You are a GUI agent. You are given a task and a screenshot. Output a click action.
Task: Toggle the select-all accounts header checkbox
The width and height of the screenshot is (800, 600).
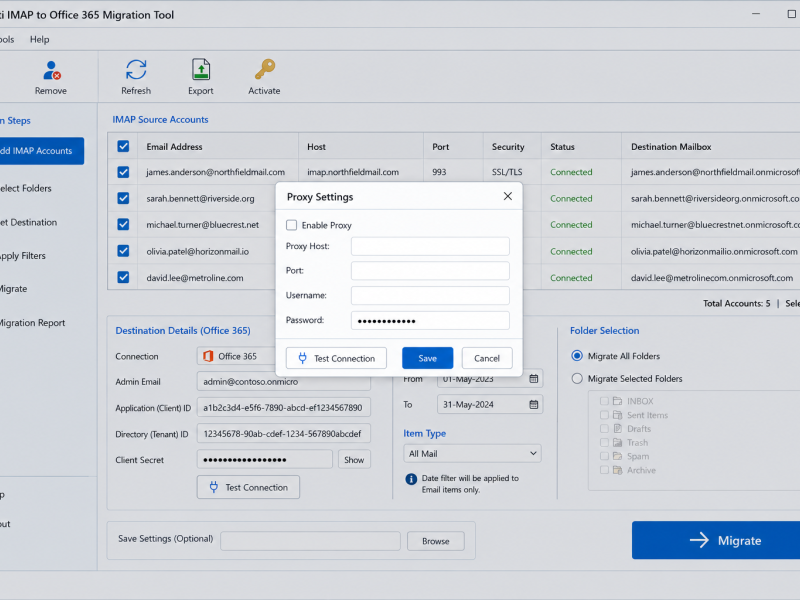click(123, 146)
